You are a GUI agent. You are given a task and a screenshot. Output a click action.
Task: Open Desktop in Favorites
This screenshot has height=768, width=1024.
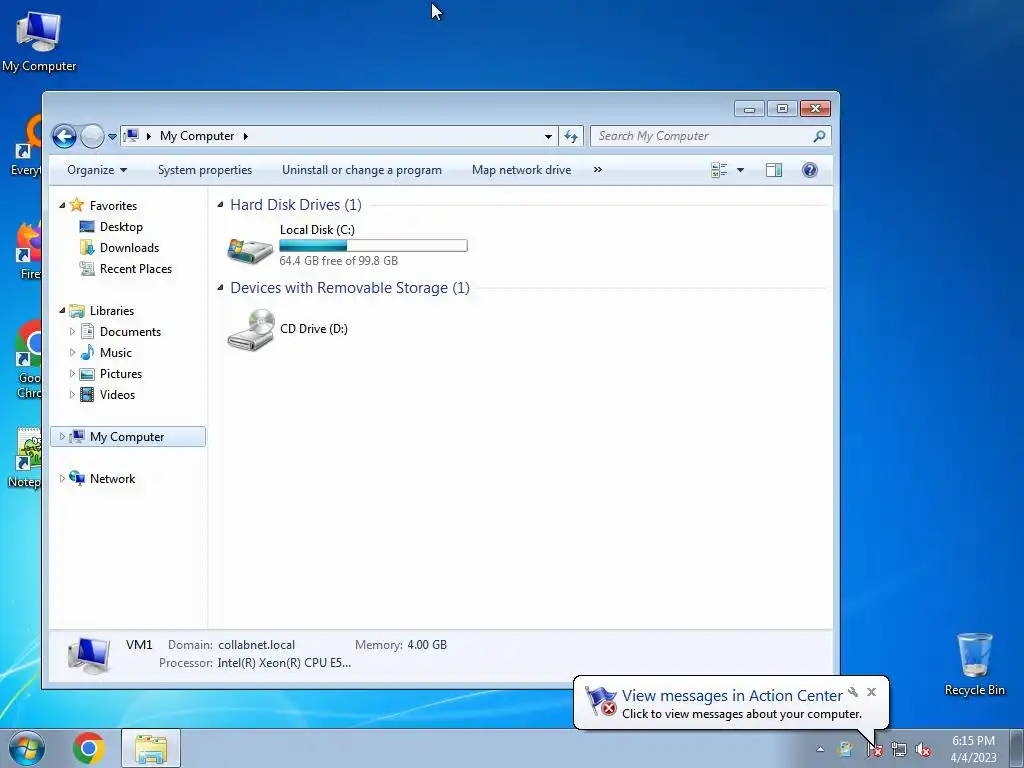[121, 227]
